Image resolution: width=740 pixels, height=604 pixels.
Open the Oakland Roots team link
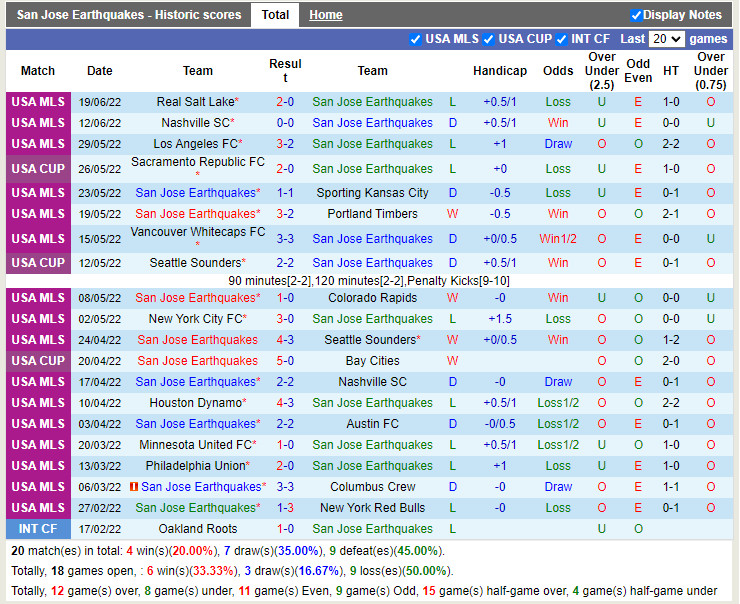point(198,529)
